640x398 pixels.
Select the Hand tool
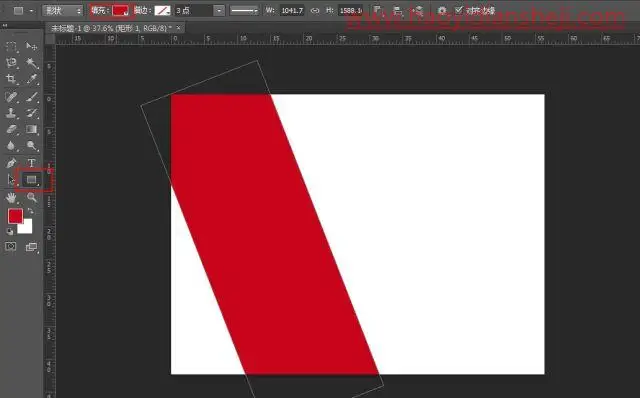[x=11, y=198]
